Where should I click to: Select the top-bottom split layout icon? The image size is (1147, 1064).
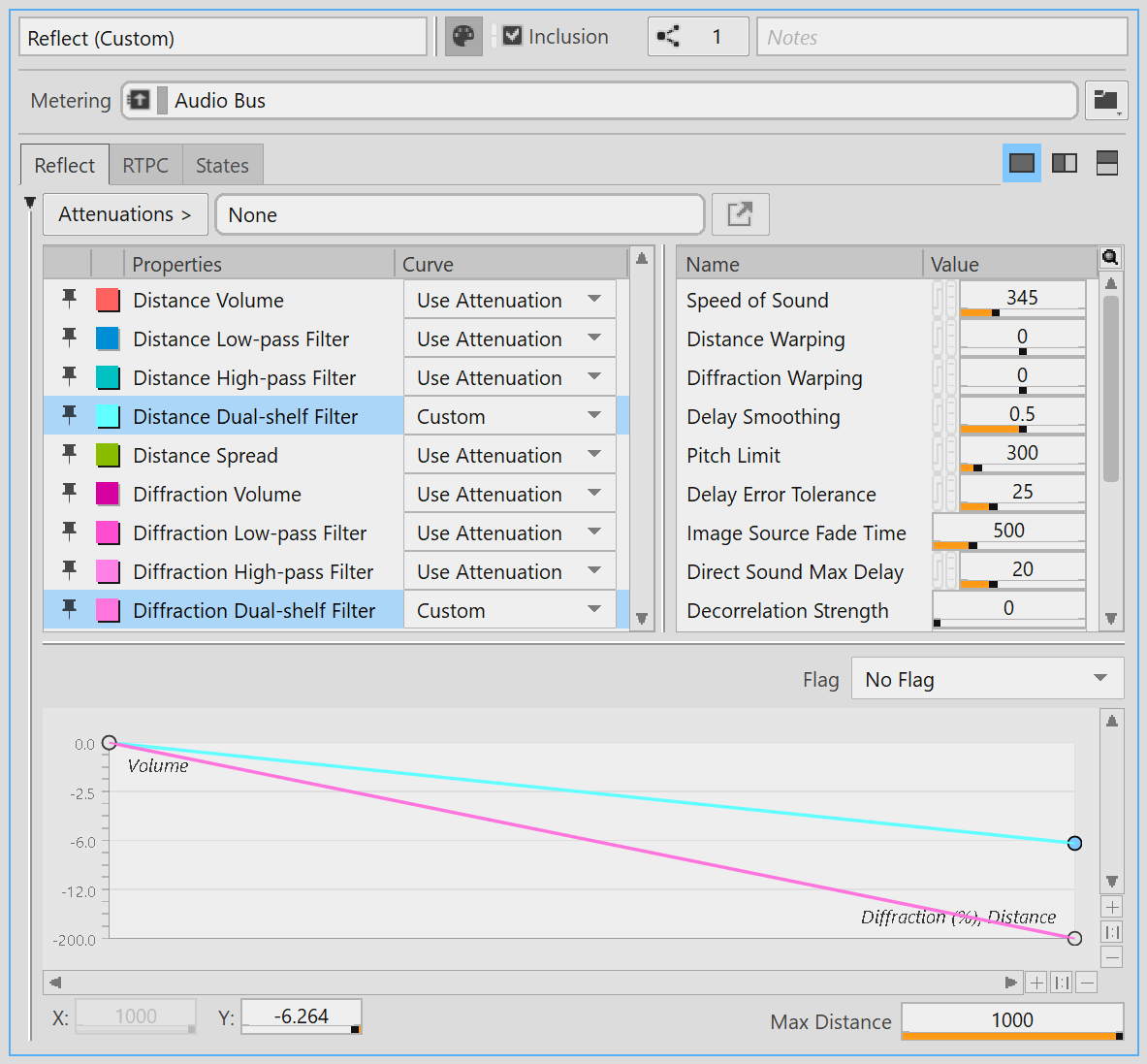click(x=1107, y=163)
